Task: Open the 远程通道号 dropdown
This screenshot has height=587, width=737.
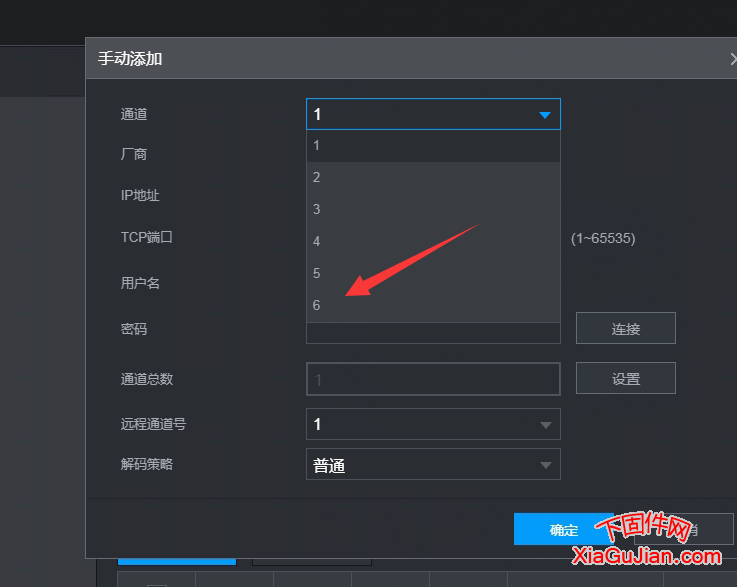Action: pos(433,424)
